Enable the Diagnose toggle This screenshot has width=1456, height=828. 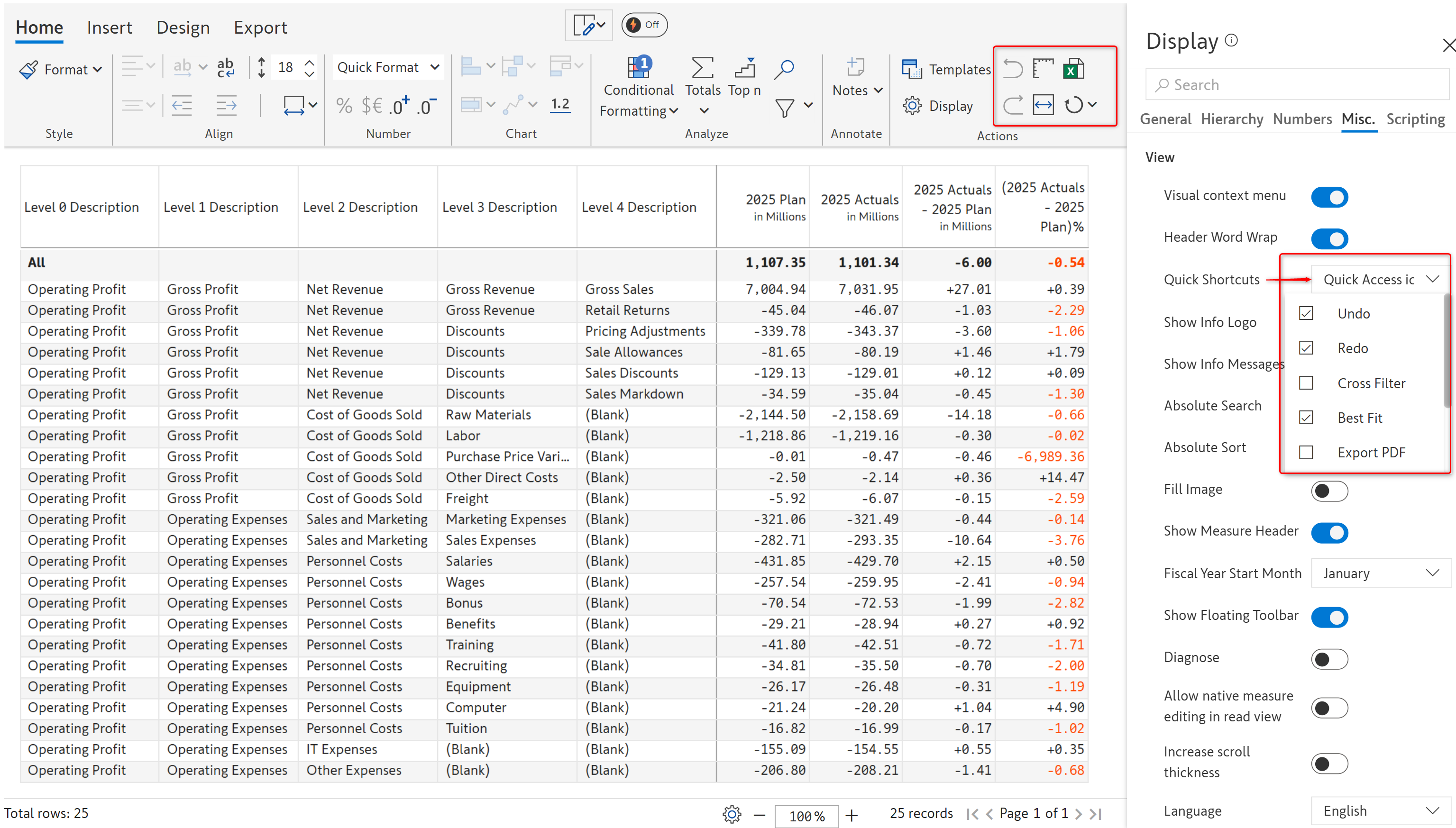pos(1329,659)
